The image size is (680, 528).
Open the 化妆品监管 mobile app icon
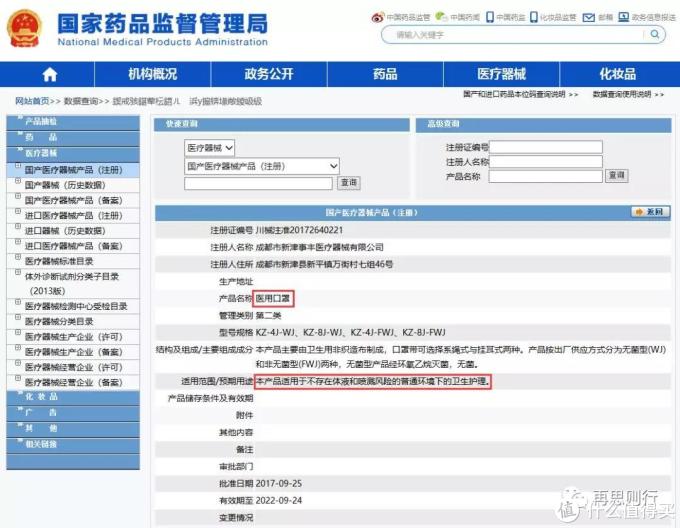[x=534, y=17]
